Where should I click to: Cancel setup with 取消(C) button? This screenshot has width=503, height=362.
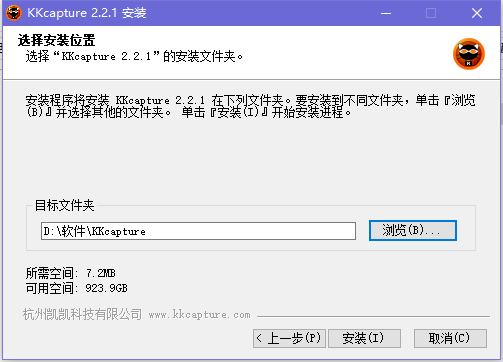point(450,338)
